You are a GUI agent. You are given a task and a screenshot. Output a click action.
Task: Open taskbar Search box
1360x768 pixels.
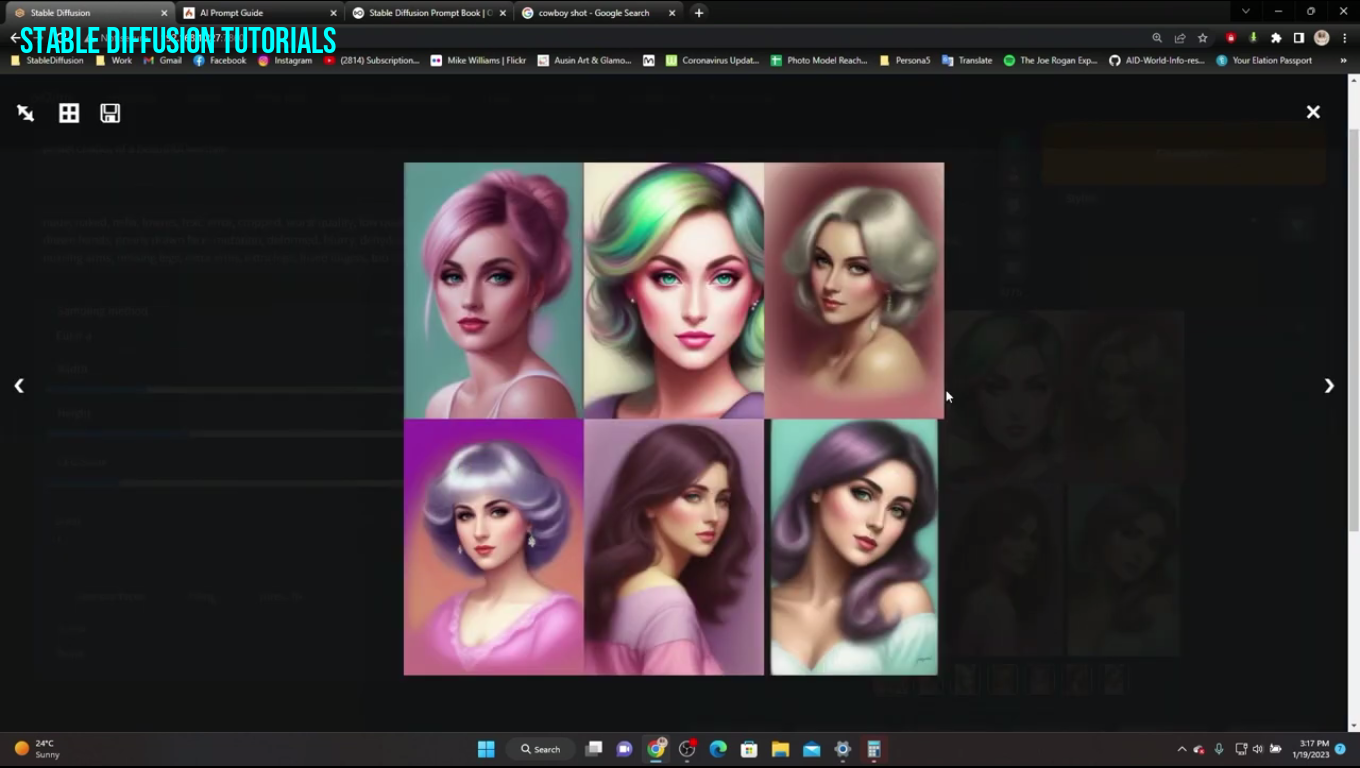(540, 749)
